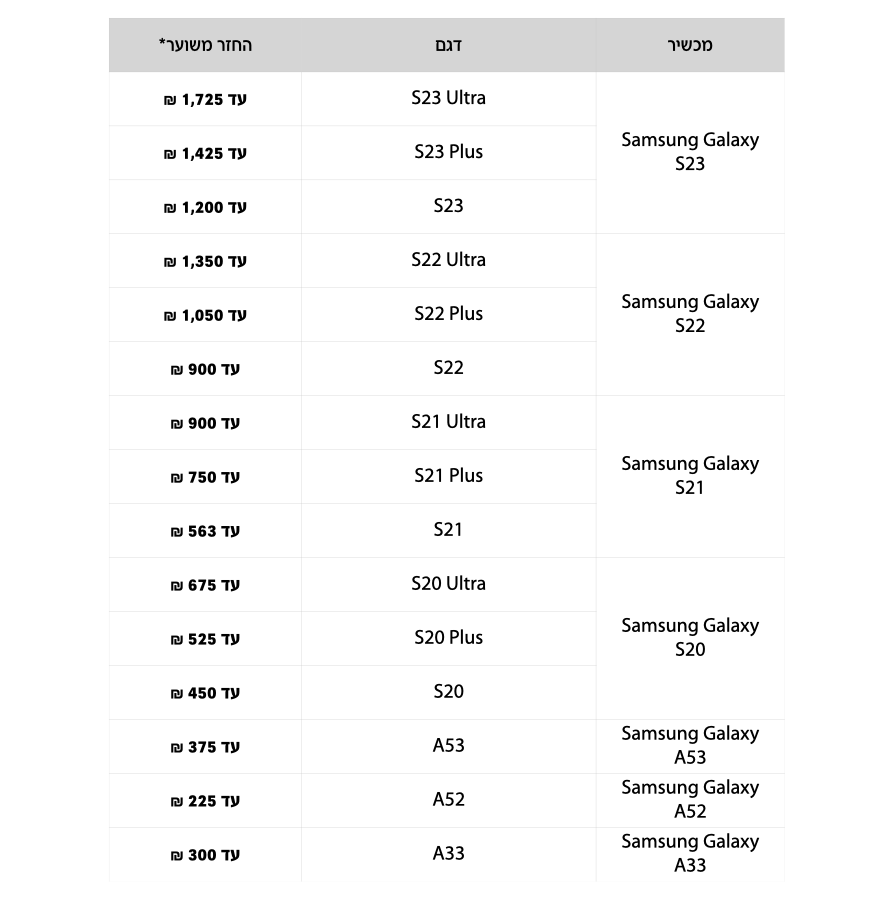The height and width of the screenshot is (900, 893).
Task: Select the S23 Plus model cell
Action: click(x=448, y=152)
